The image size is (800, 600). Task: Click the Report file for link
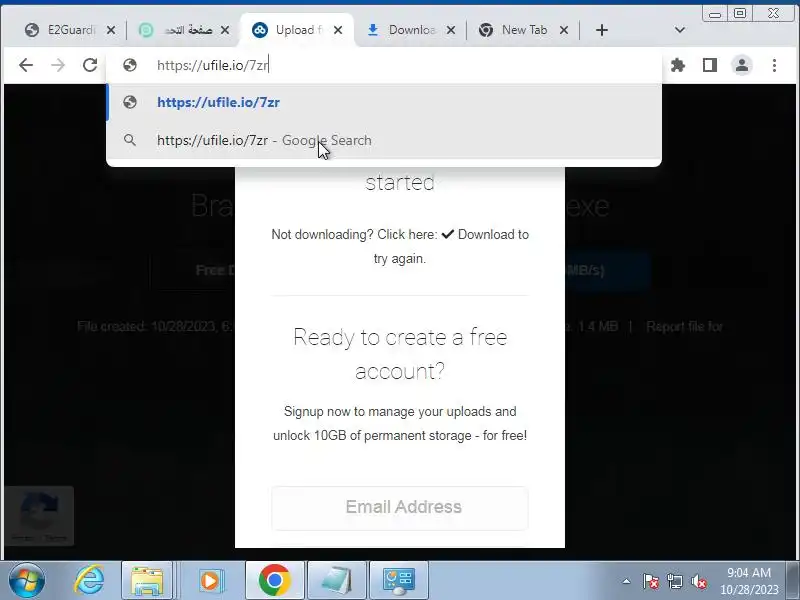pyautogui.click(x=684, y=327)
